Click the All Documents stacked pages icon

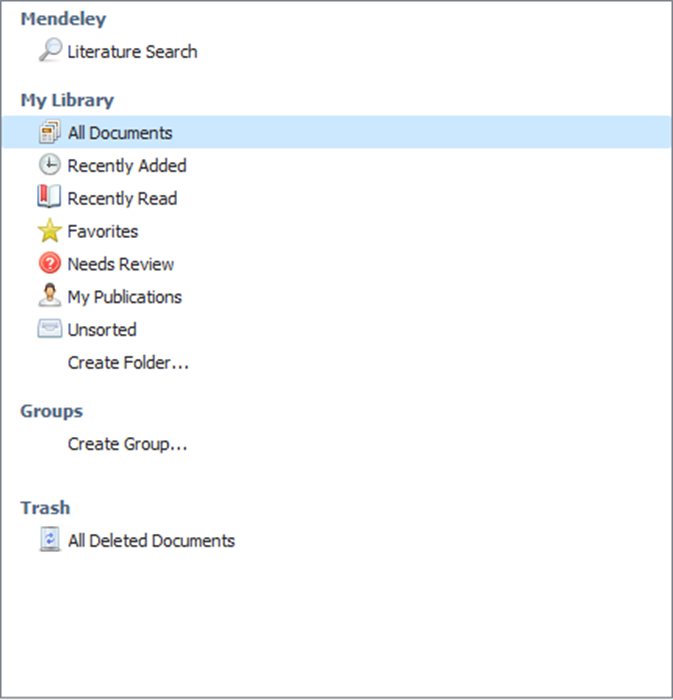pos(50,132)
